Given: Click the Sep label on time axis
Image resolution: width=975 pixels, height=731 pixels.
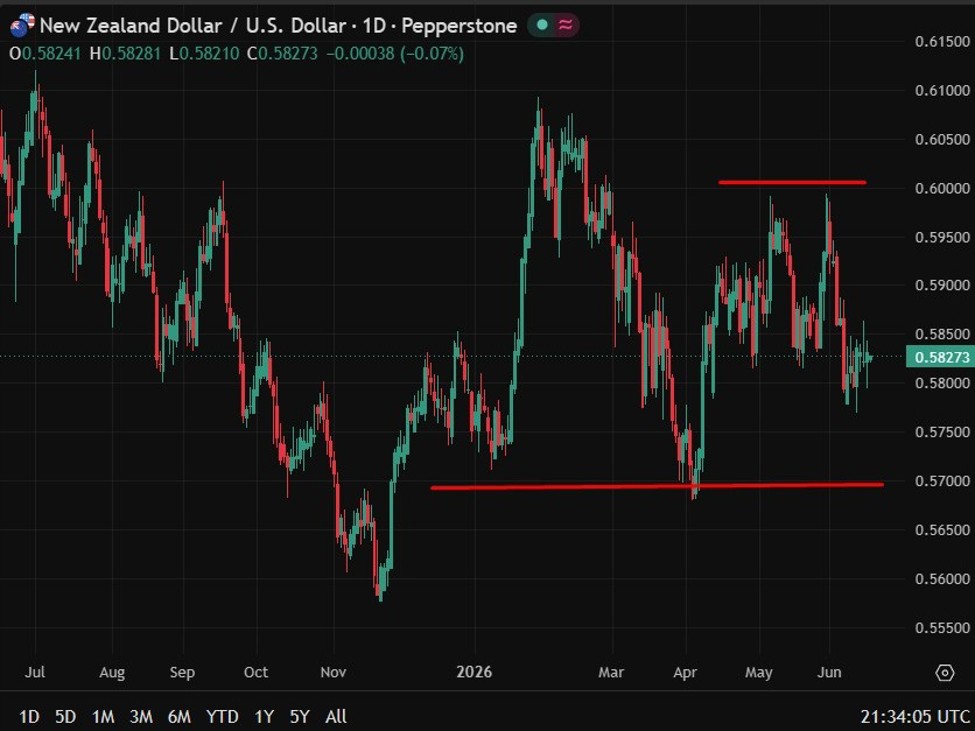Looking at the screenshot, I should (x=182, y=673).
